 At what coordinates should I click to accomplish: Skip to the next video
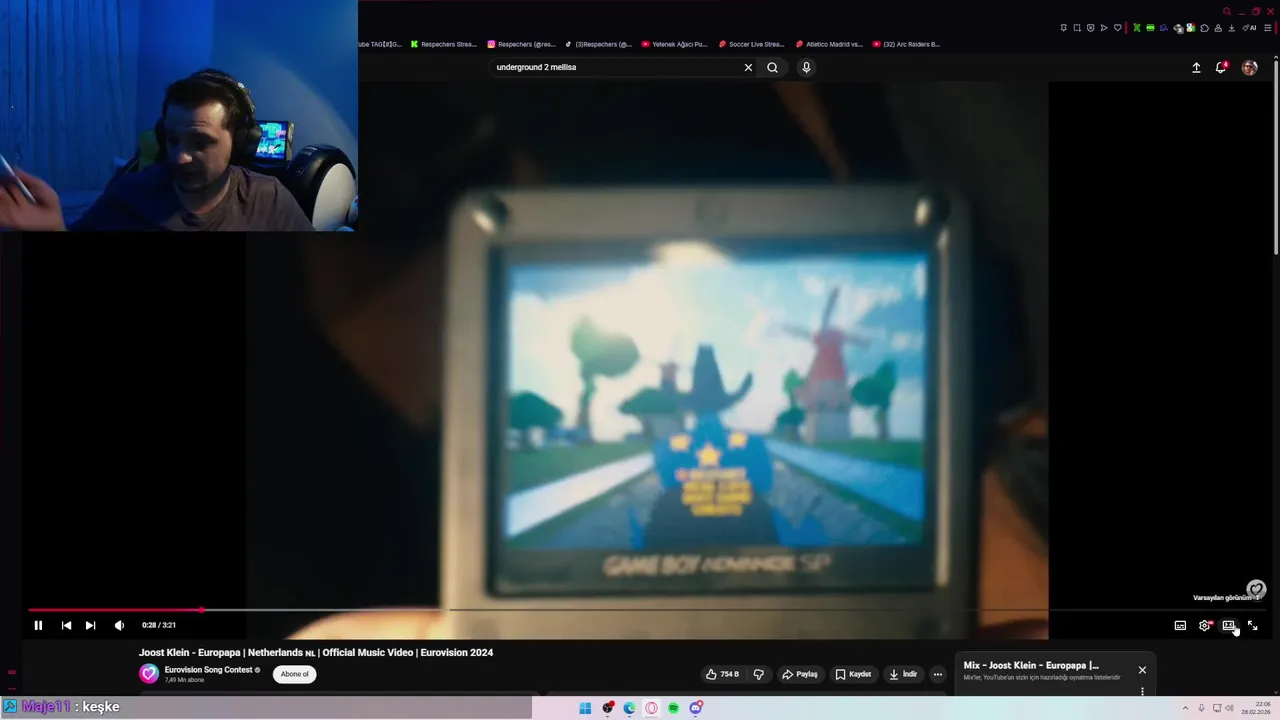click(x=90, y=625)
